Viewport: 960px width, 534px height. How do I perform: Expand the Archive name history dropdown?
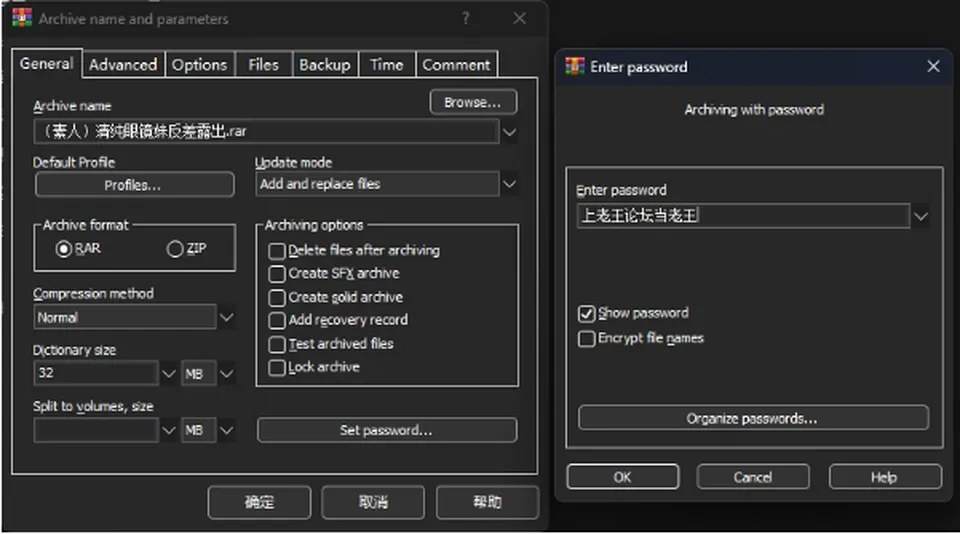click(x=509, y=132)
